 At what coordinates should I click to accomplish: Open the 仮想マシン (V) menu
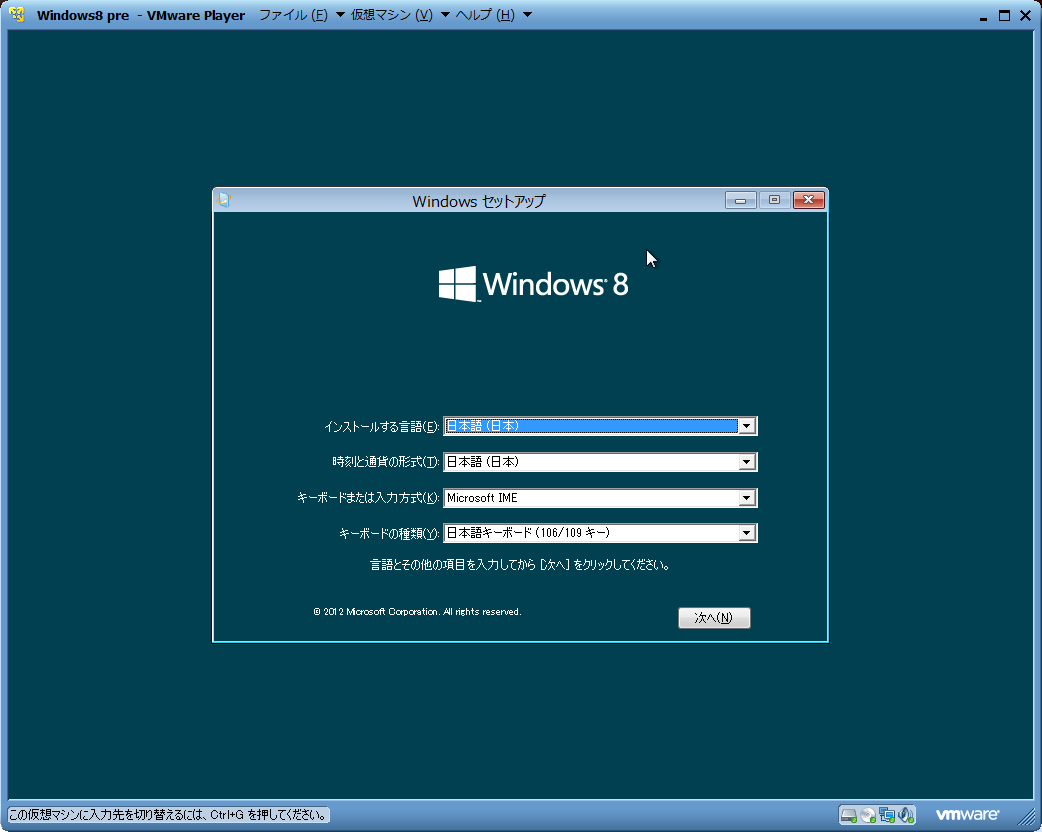[391, 15]
